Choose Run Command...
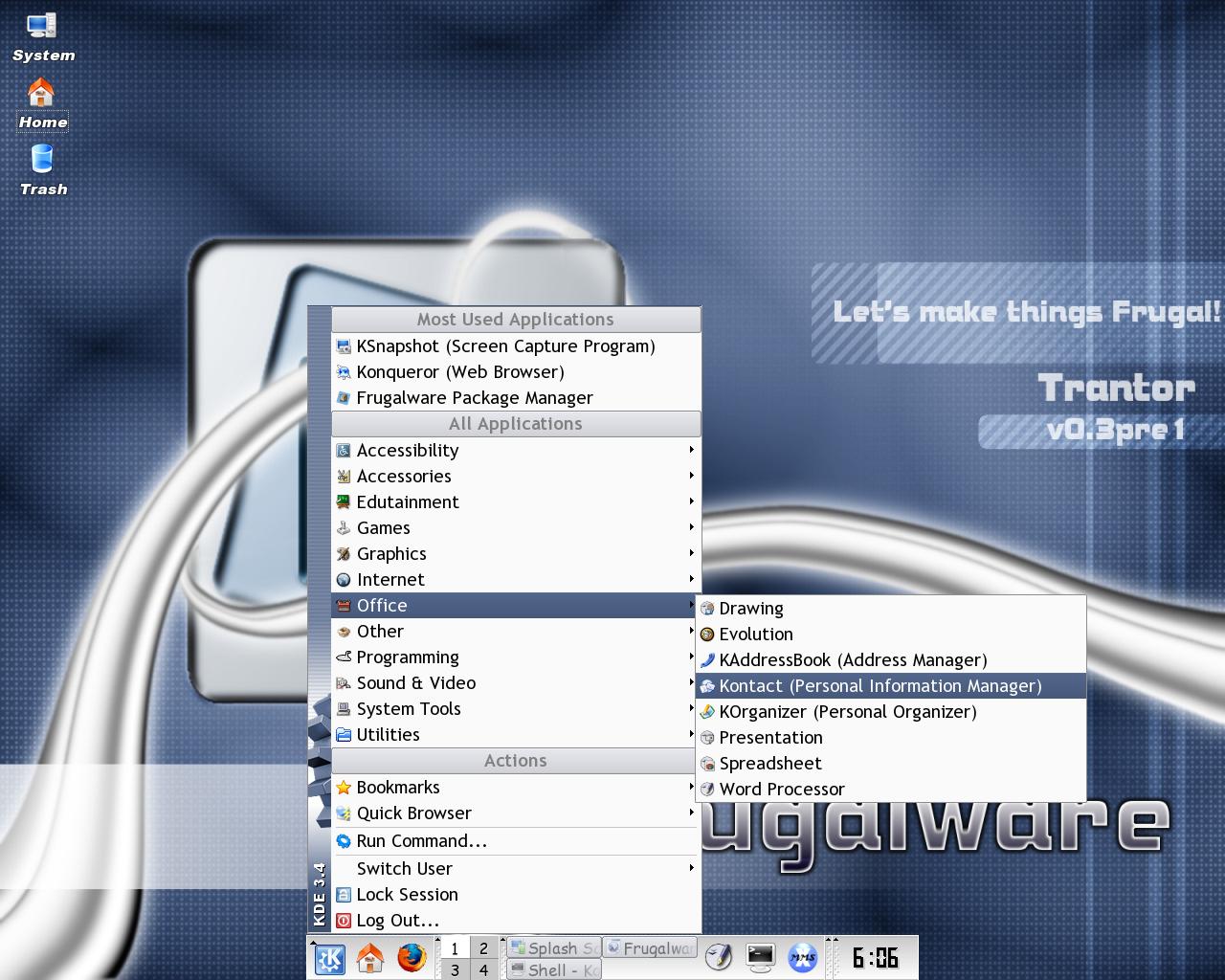The width and height of the screenshot is (1225, 980). pyautogui.click(x=516, y=841)
